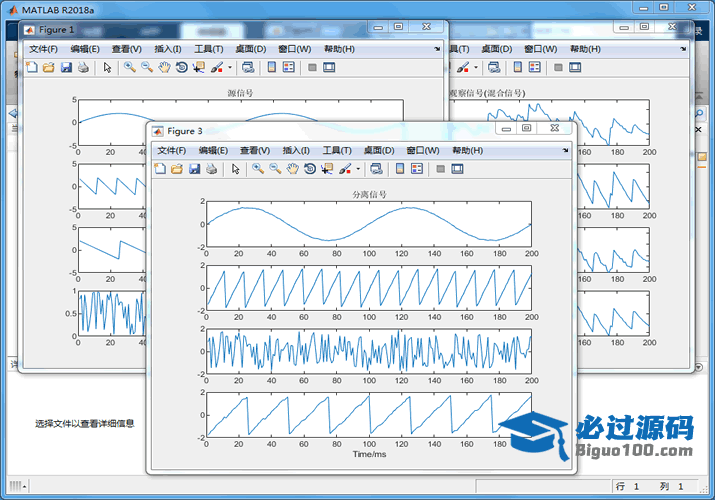The width and height of the screenshot is (715, 500).
Task: Activate Rotate 3D tool in Figure 3
Action: point(310,169)
